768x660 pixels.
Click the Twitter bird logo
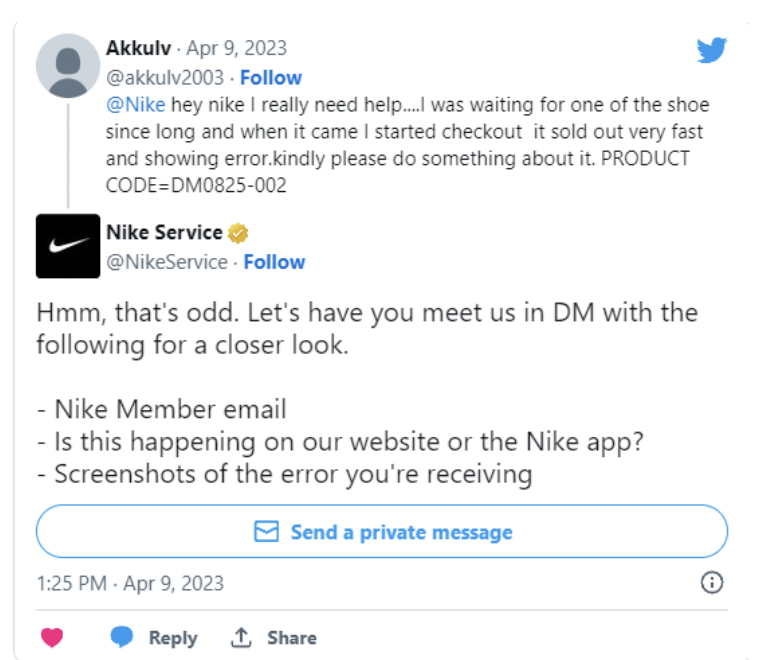pyautogui.click(x=711, y=51)
